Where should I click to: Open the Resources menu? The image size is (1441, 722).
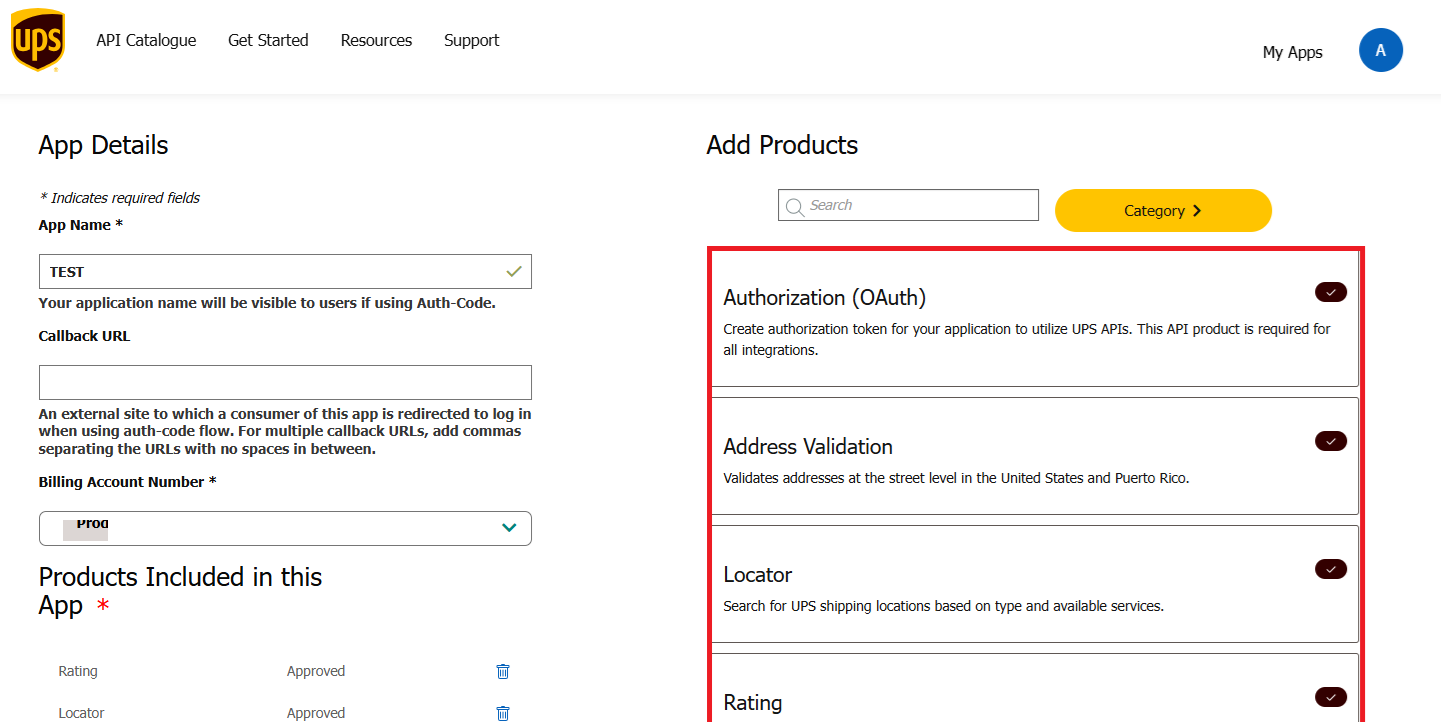coord(376,40)
